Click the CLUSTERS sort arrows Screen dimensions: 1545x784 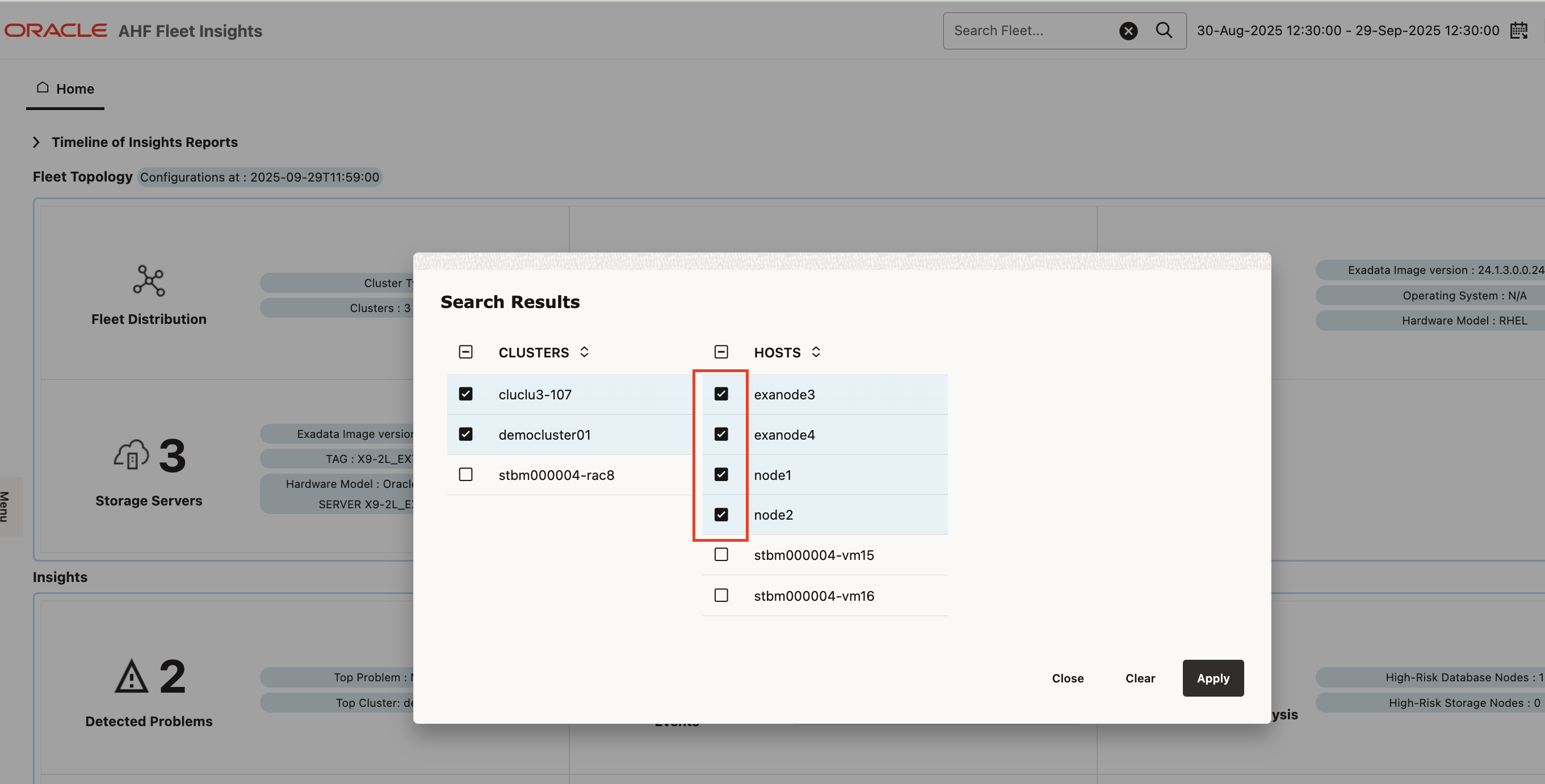584,352
